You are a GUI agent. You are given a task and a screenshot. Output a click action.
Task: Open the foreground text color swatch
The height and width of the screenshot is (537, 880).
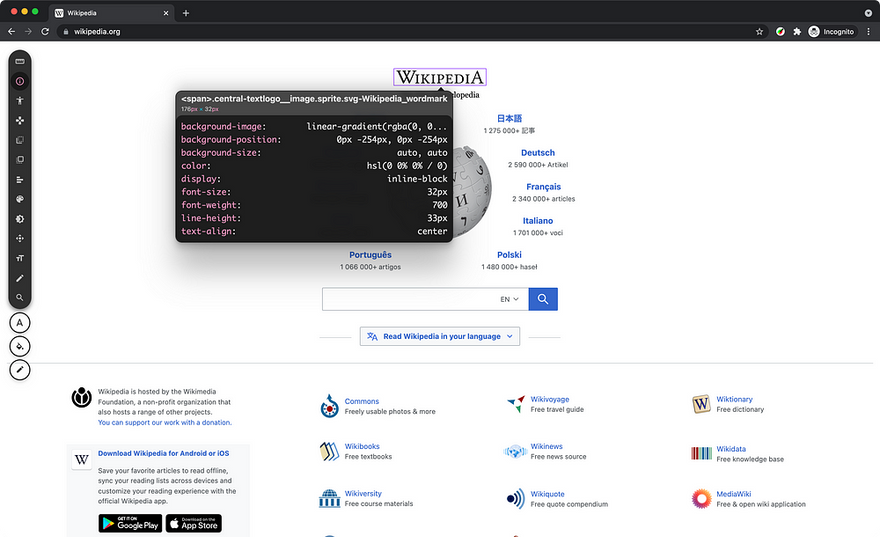pyautogui.click(x=20, y=323)
